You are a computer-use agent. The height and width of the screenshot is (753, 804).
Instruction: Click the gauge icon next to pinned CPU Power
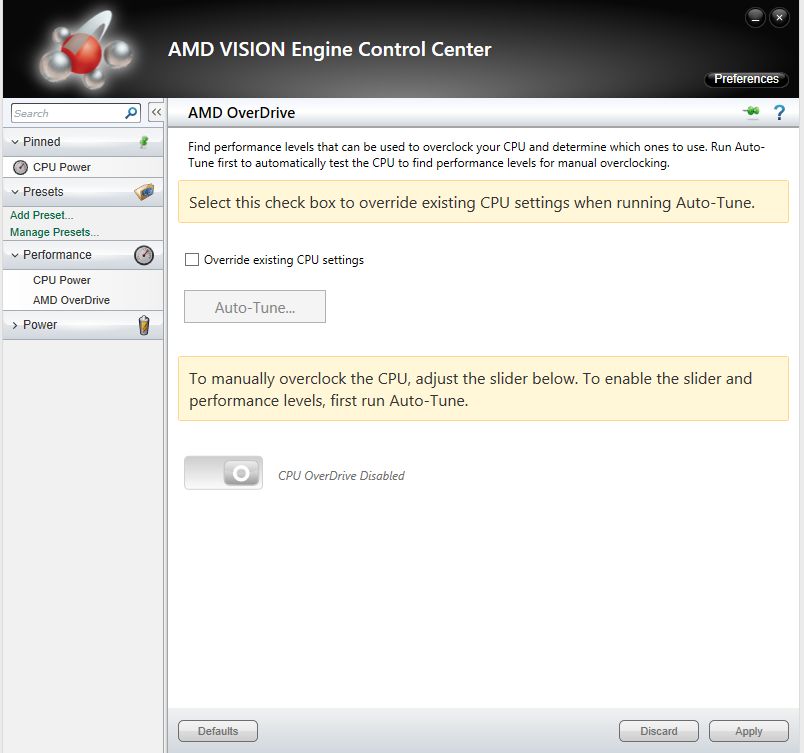[x=21, y=167]
